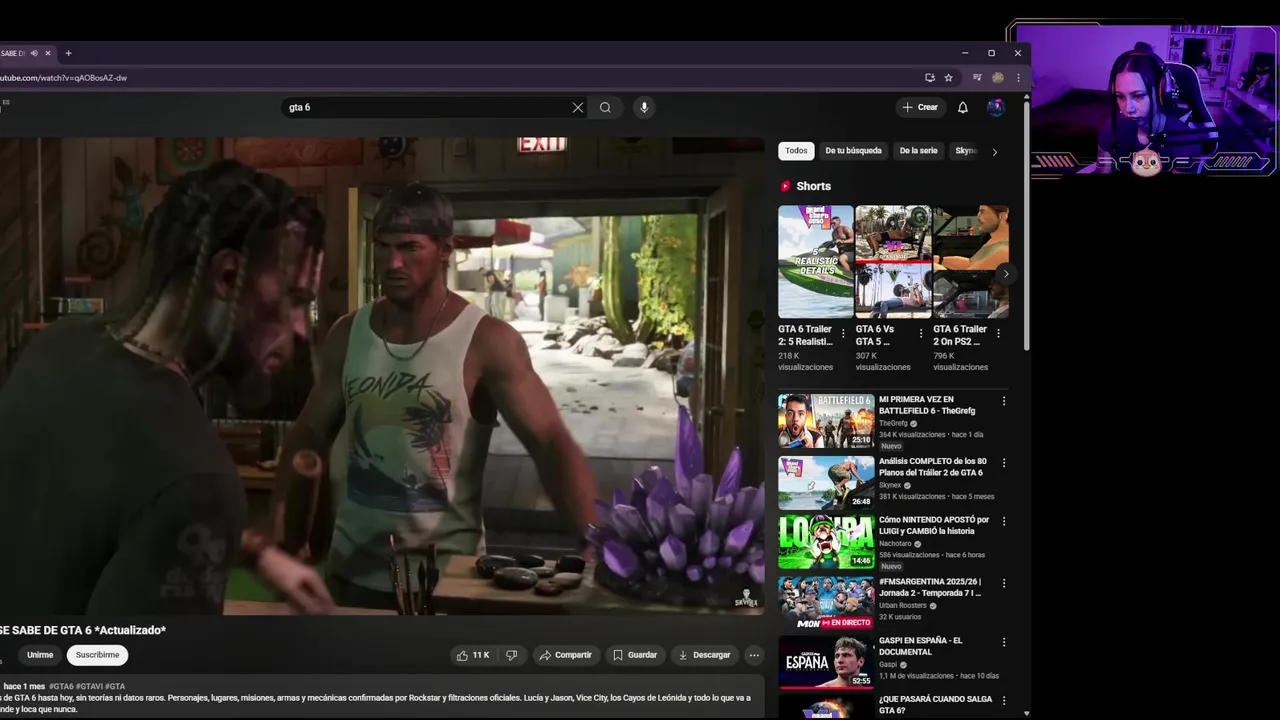
Task: Click the browser address bar URL
Action: pyautogui.click(x=63, y=78)
